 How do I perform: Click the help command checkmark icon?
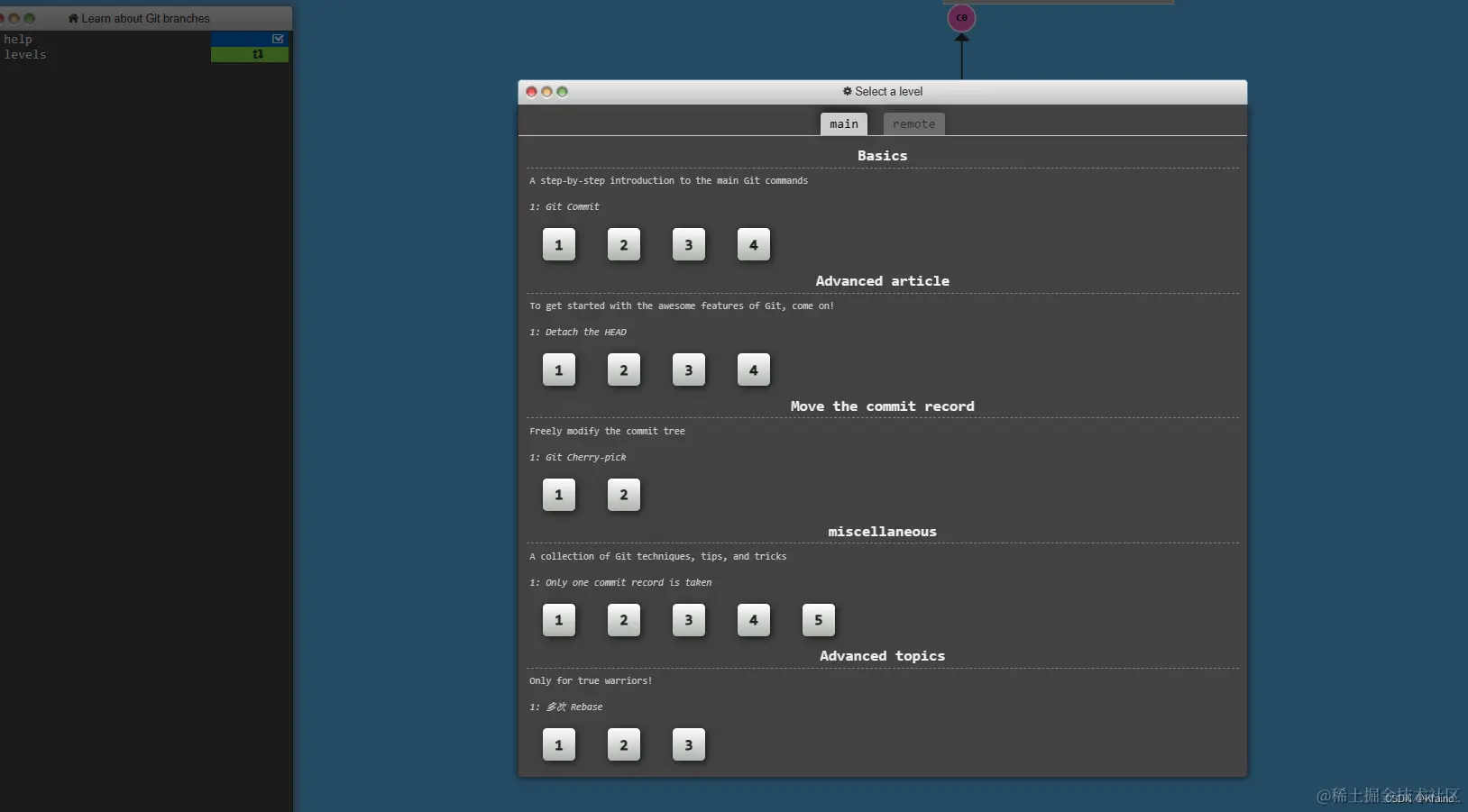click(278, 39)
